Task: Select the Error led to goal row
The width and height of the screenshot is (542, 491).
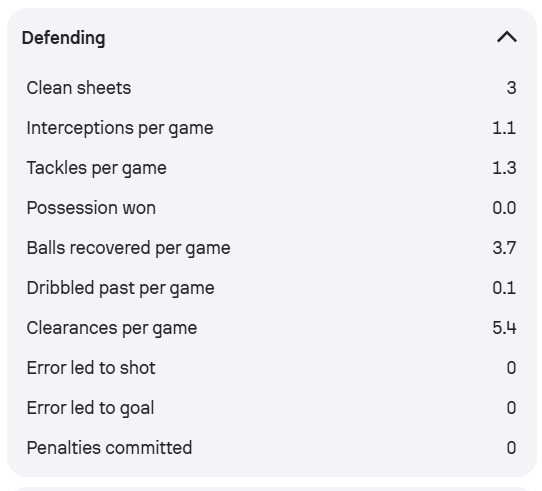Action: [x=272, y=408]
